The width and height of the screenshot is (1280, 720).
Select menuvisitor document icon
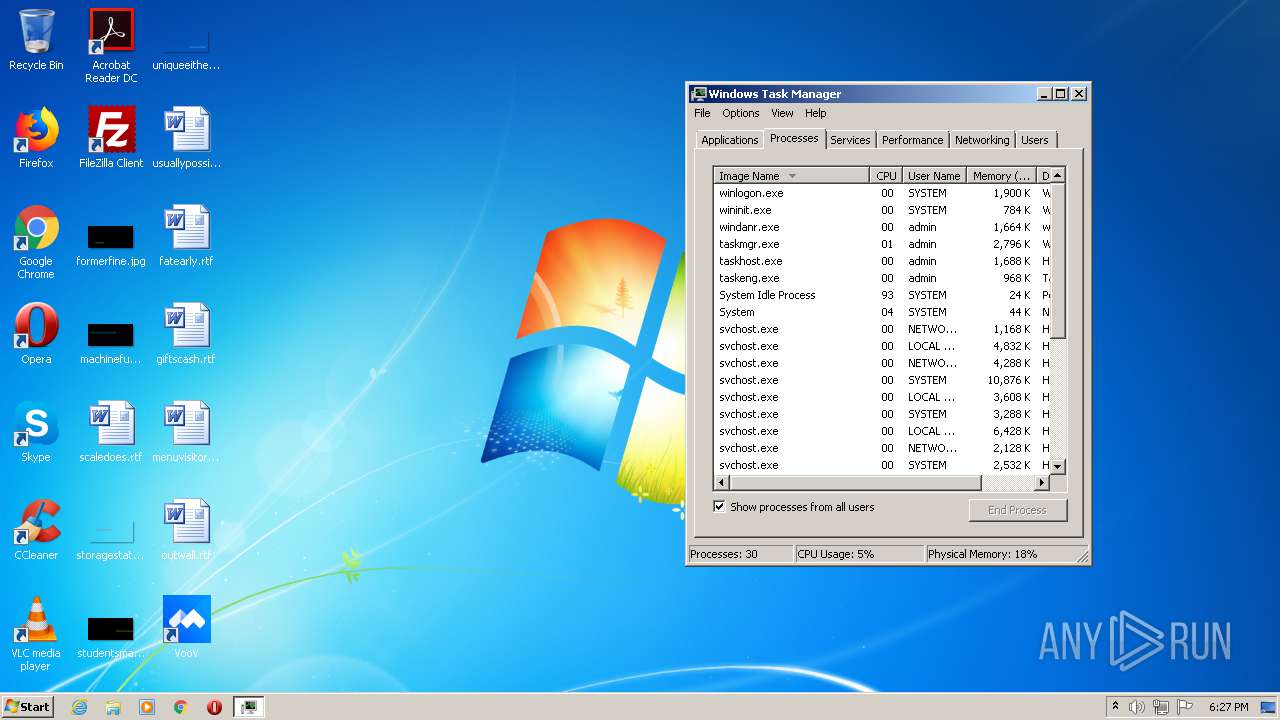tap(186, 432)
